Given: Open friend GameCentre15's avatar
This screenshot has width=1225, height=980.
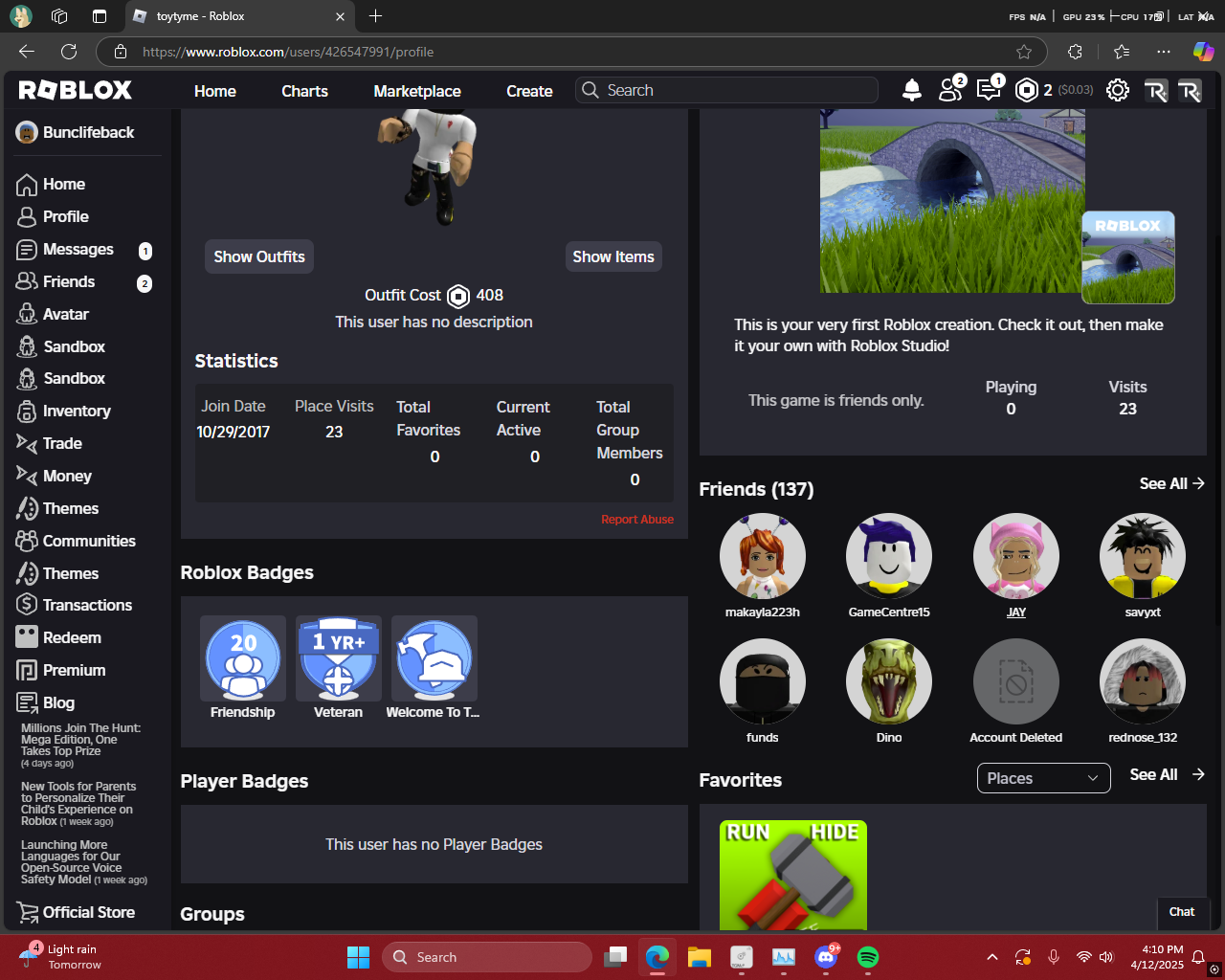Looking at the screenshot, I should pos(889,557).
